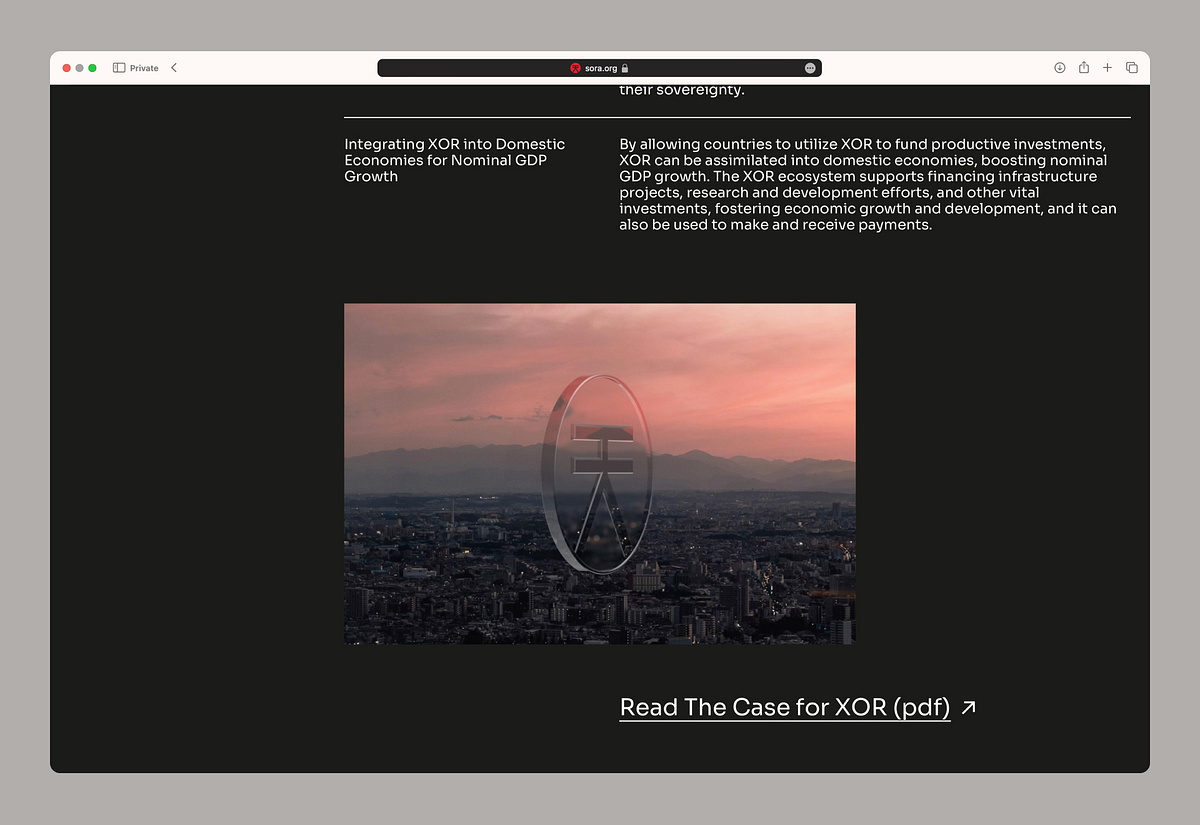
Task: Toggle the Safari sidebar icon
Action: pos(119,68)
